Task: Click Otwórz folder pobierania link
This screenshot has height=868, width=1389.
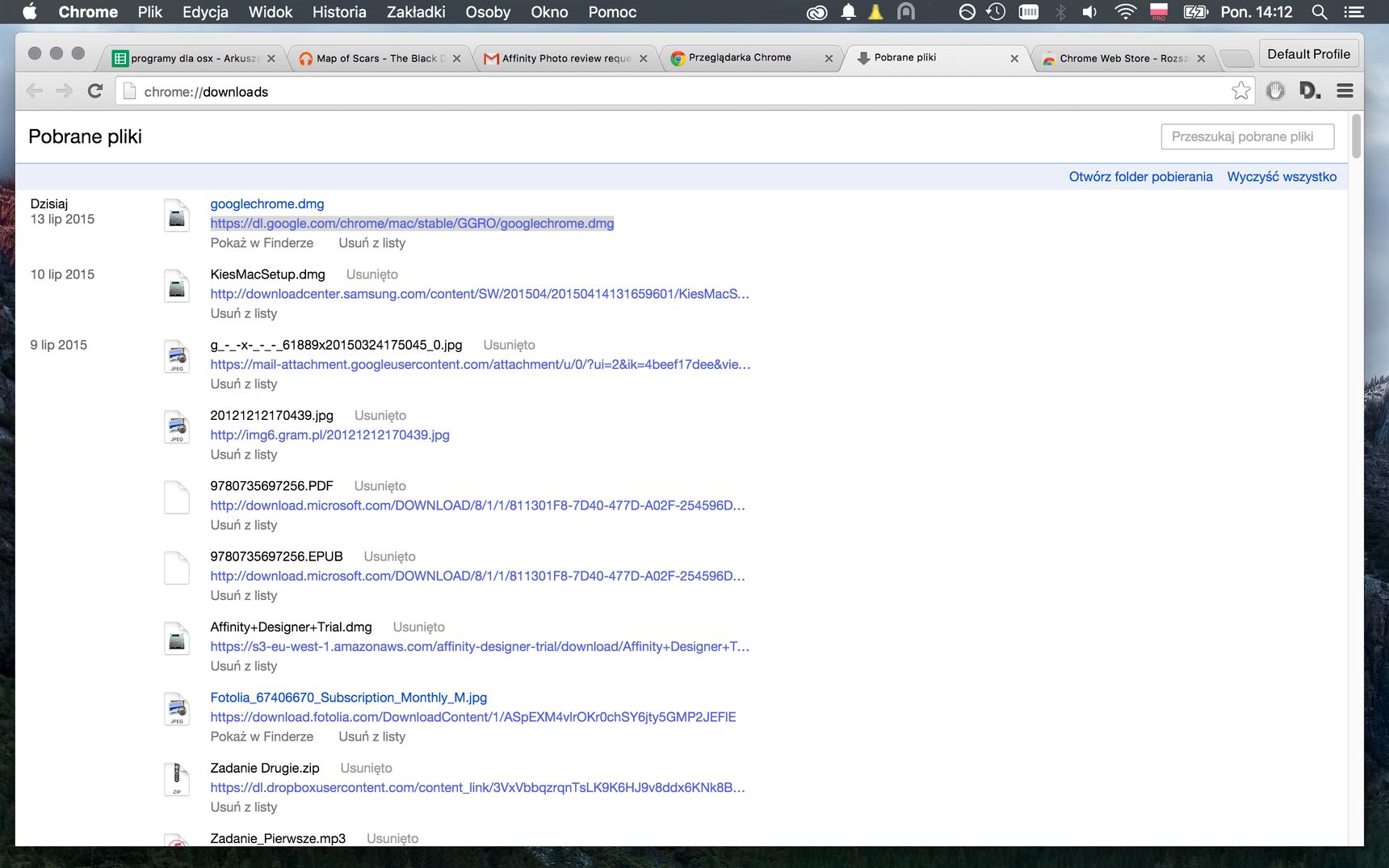Action: 1140,177
